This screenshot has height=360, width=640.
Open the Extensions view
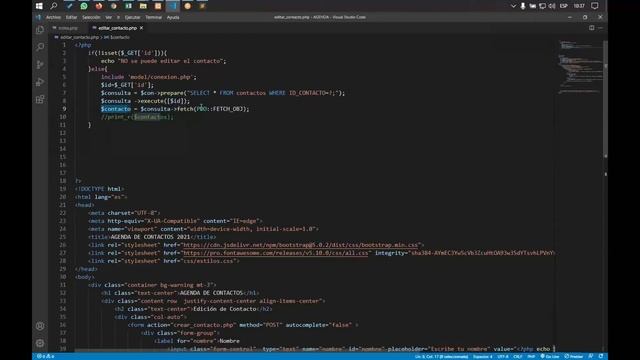click(x=40, y=99)
